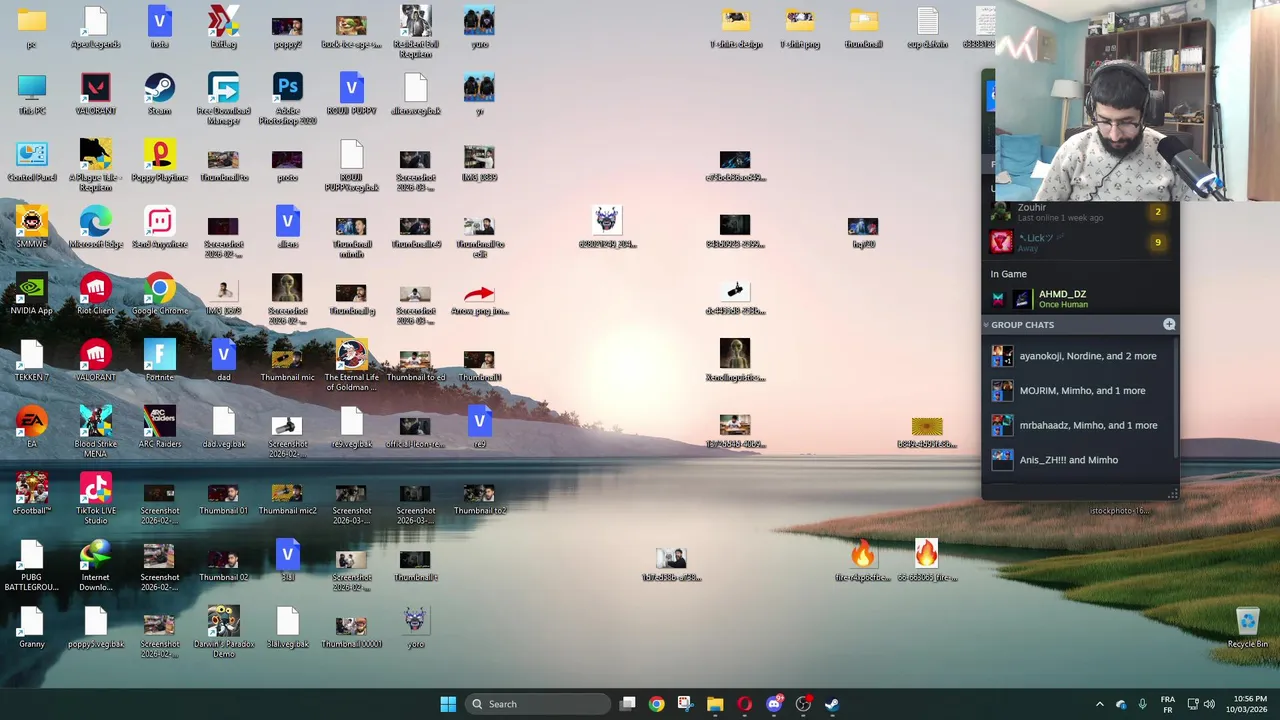Image resolution: width=1280 pixels, height=720 pixels.
Task: Select the Arrow png image file
Action: (x=479, y=298)
